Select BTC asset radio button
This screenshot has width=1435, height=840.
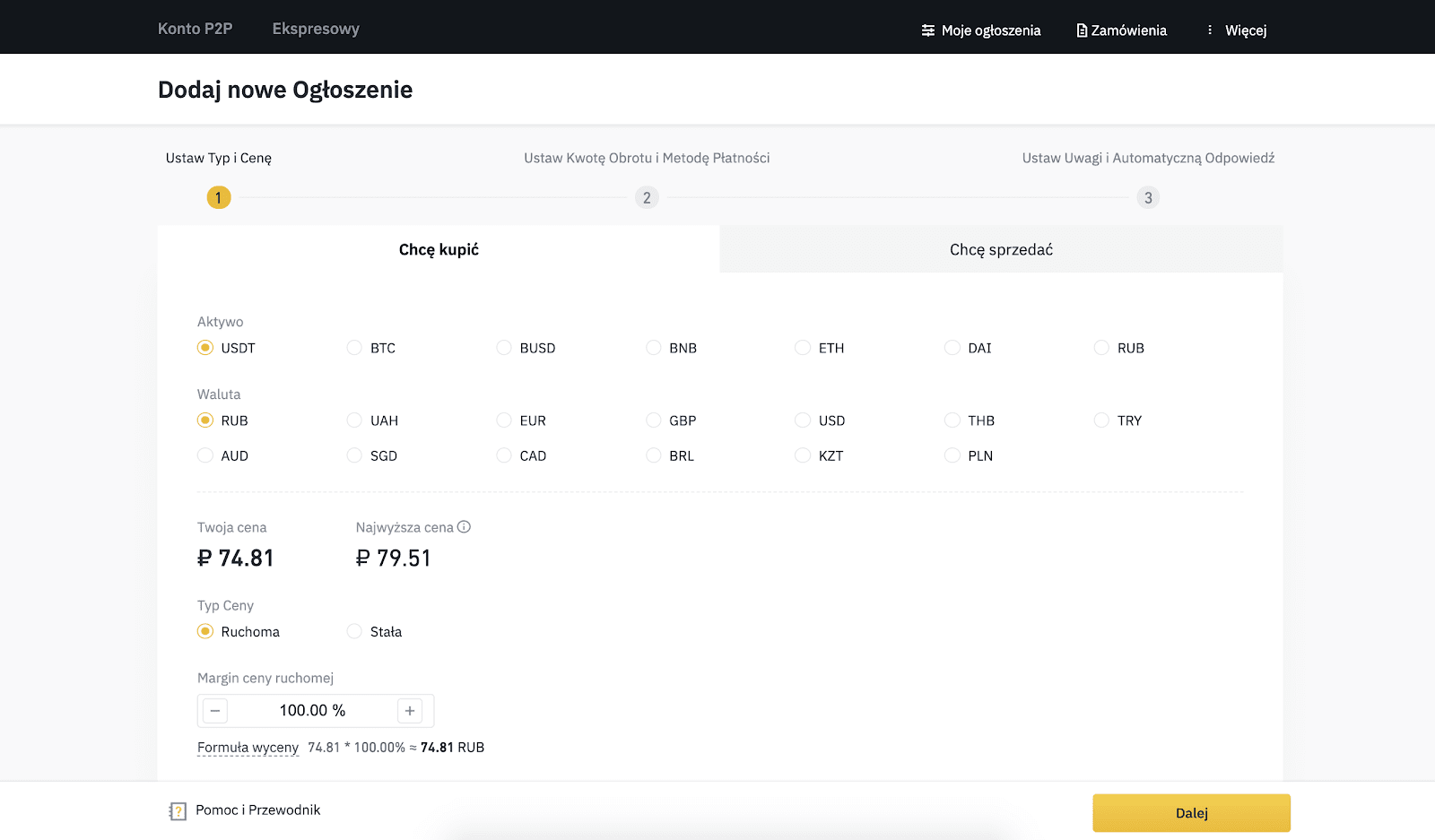[x=354, y=348]
